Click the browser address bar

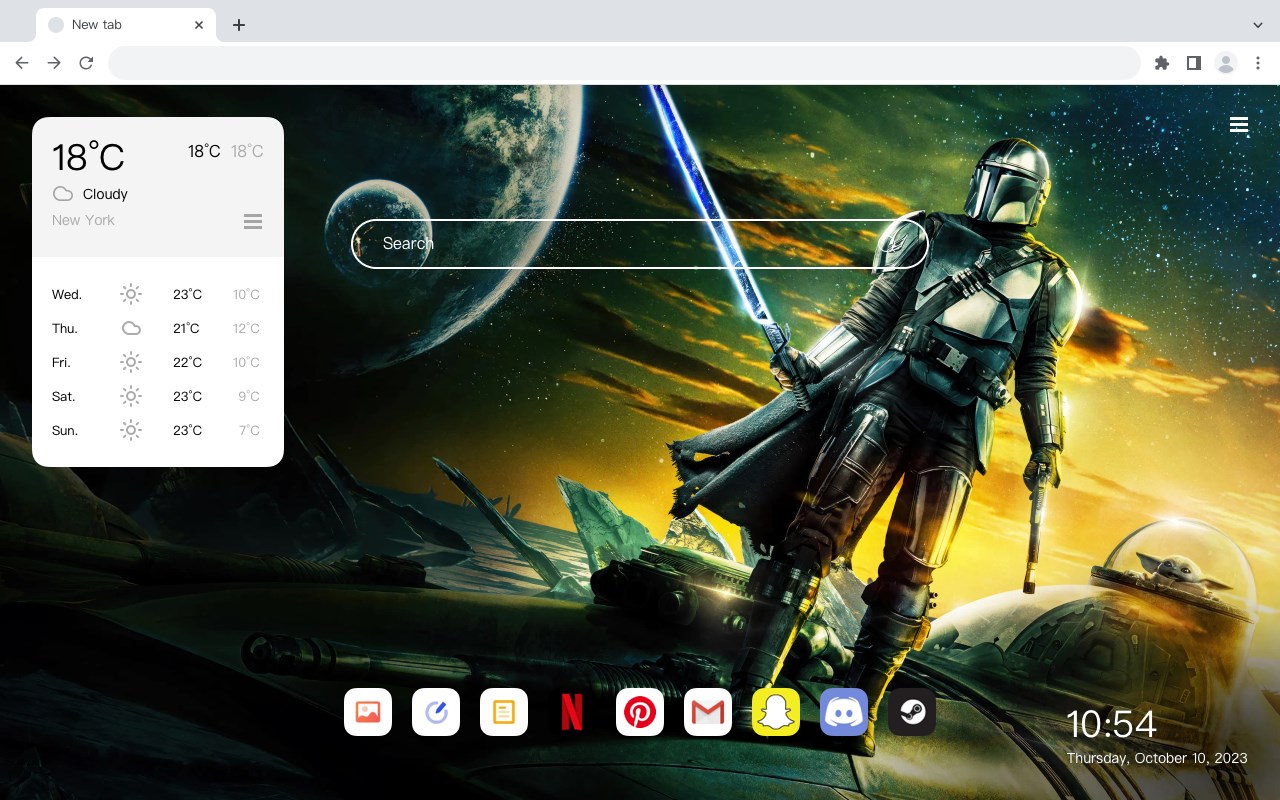coord(624,63)
